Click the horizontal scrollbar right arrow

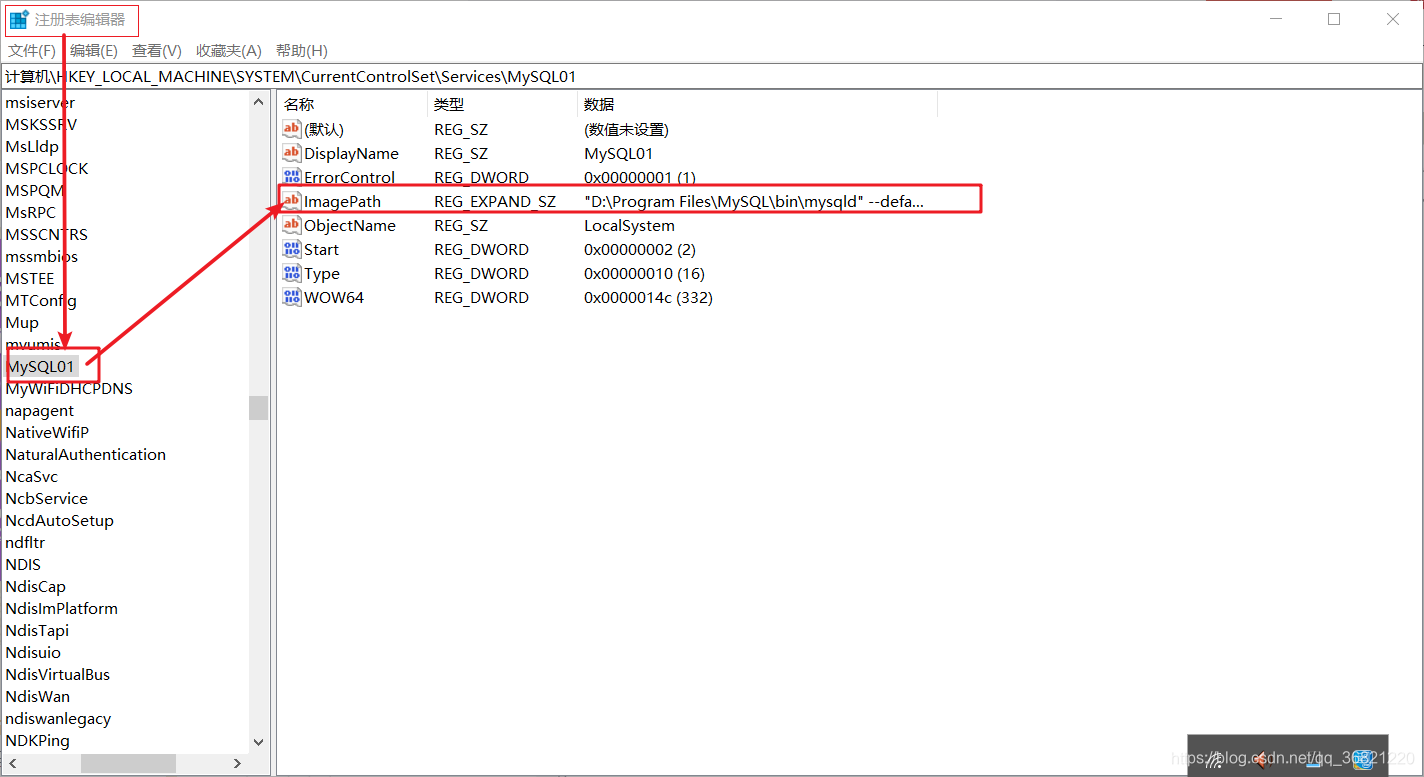(237, 763)
